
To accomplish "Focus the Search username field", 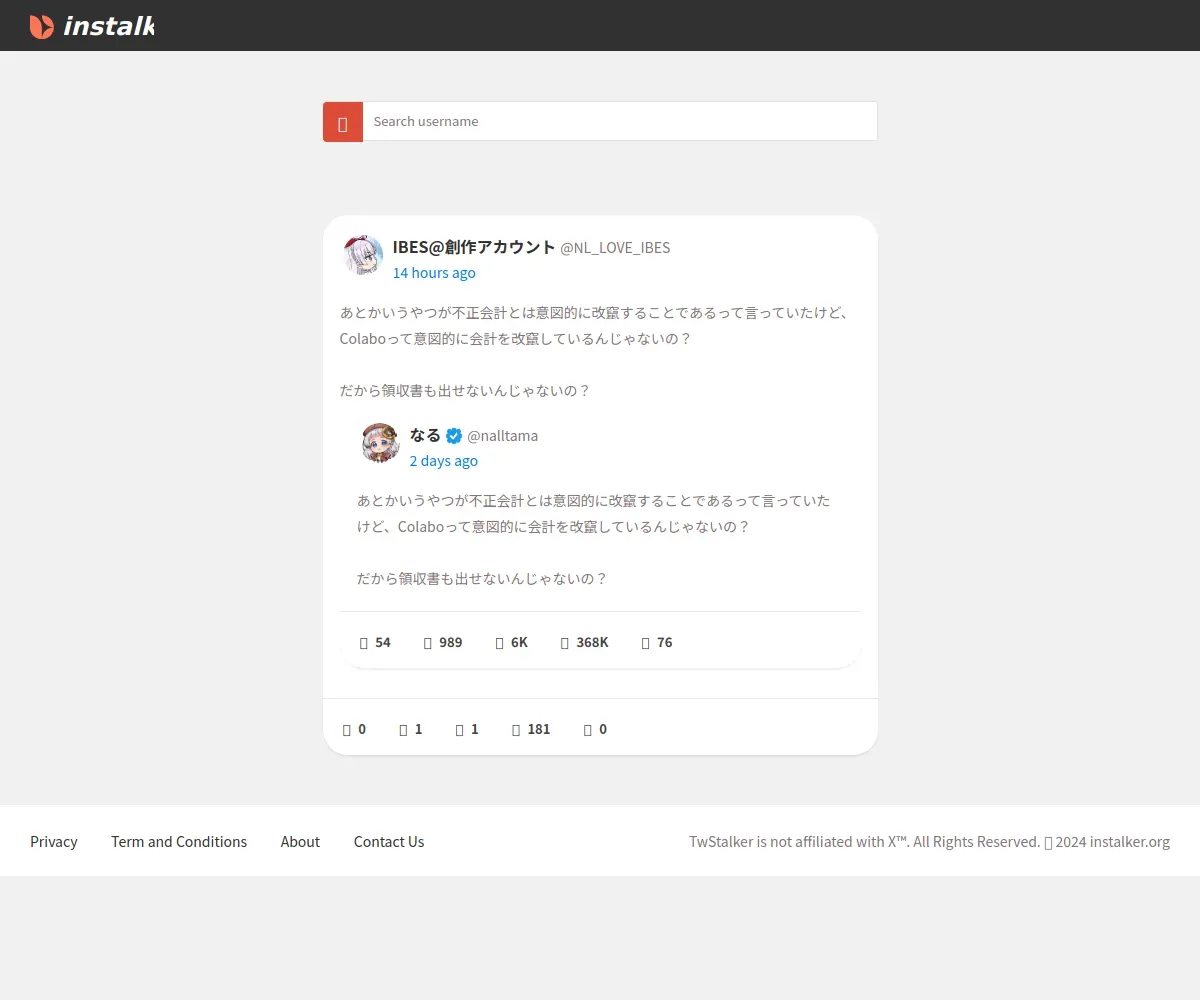I will (620, 121).
